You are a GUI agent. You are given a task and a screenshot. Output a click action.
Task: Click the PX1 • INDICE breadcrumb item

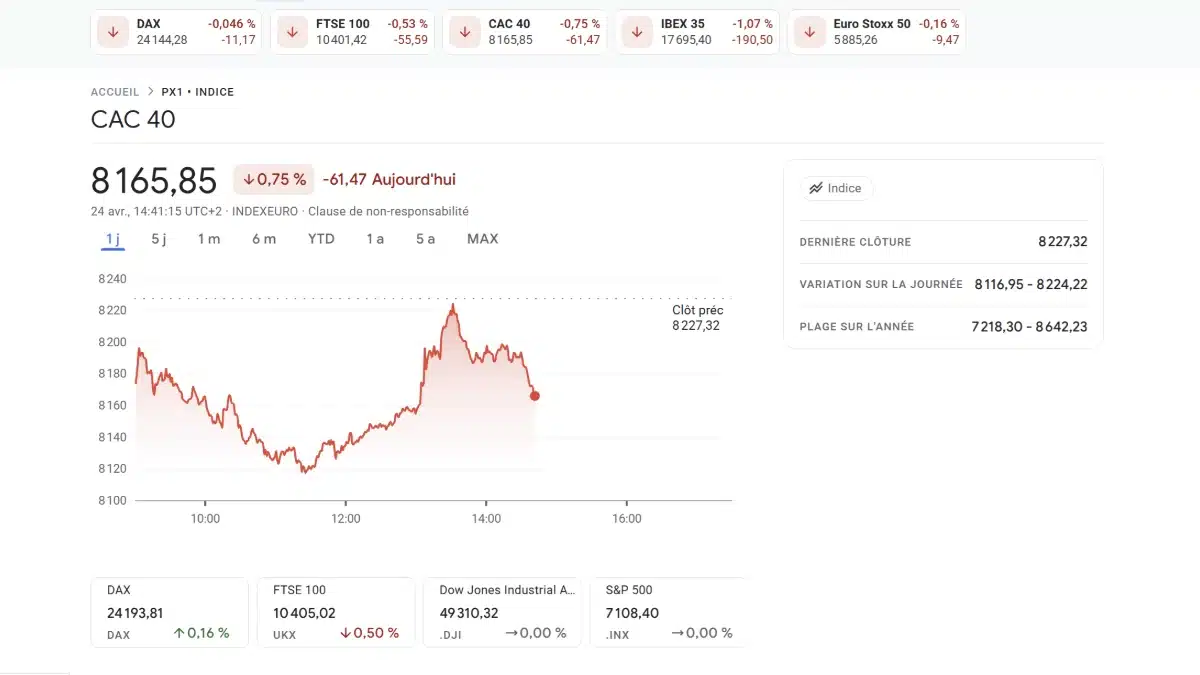[x=196, y=91]
